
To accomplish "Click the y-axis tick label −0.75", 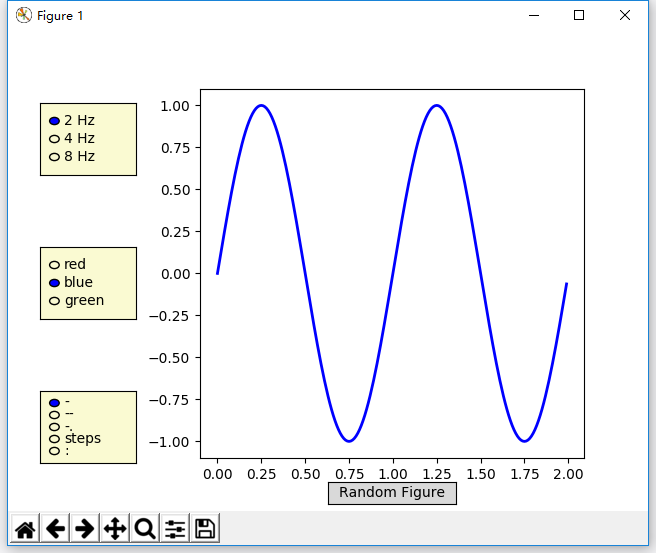I will pos(169,400).
